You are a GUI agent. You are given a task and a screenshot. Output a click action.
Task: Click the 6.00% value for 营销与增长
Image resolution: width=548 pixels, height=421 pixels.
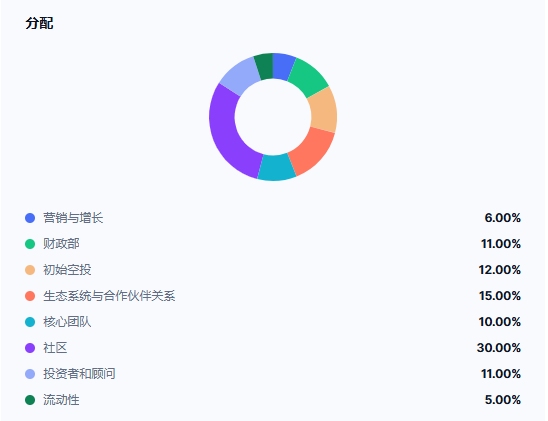pyautogui.click(x=503, y=218)
